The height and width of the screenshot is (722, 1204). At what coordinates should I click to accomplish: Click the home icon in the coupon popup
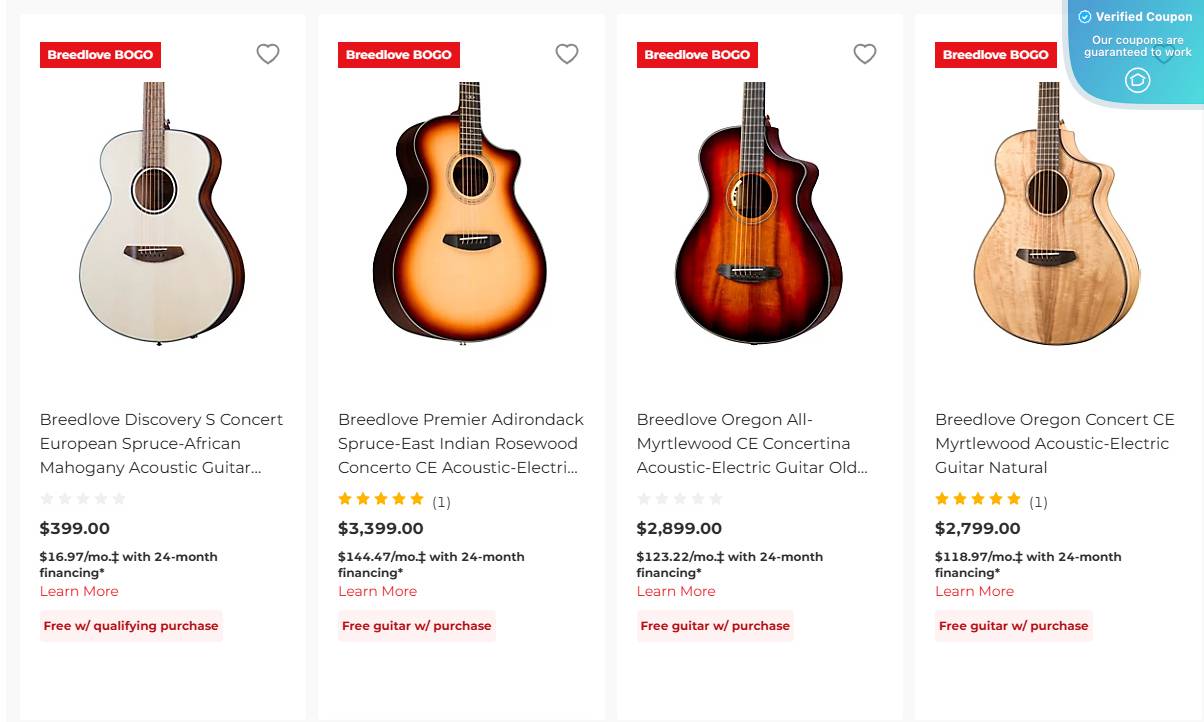pyautogui.click(x=1138, y=80)
